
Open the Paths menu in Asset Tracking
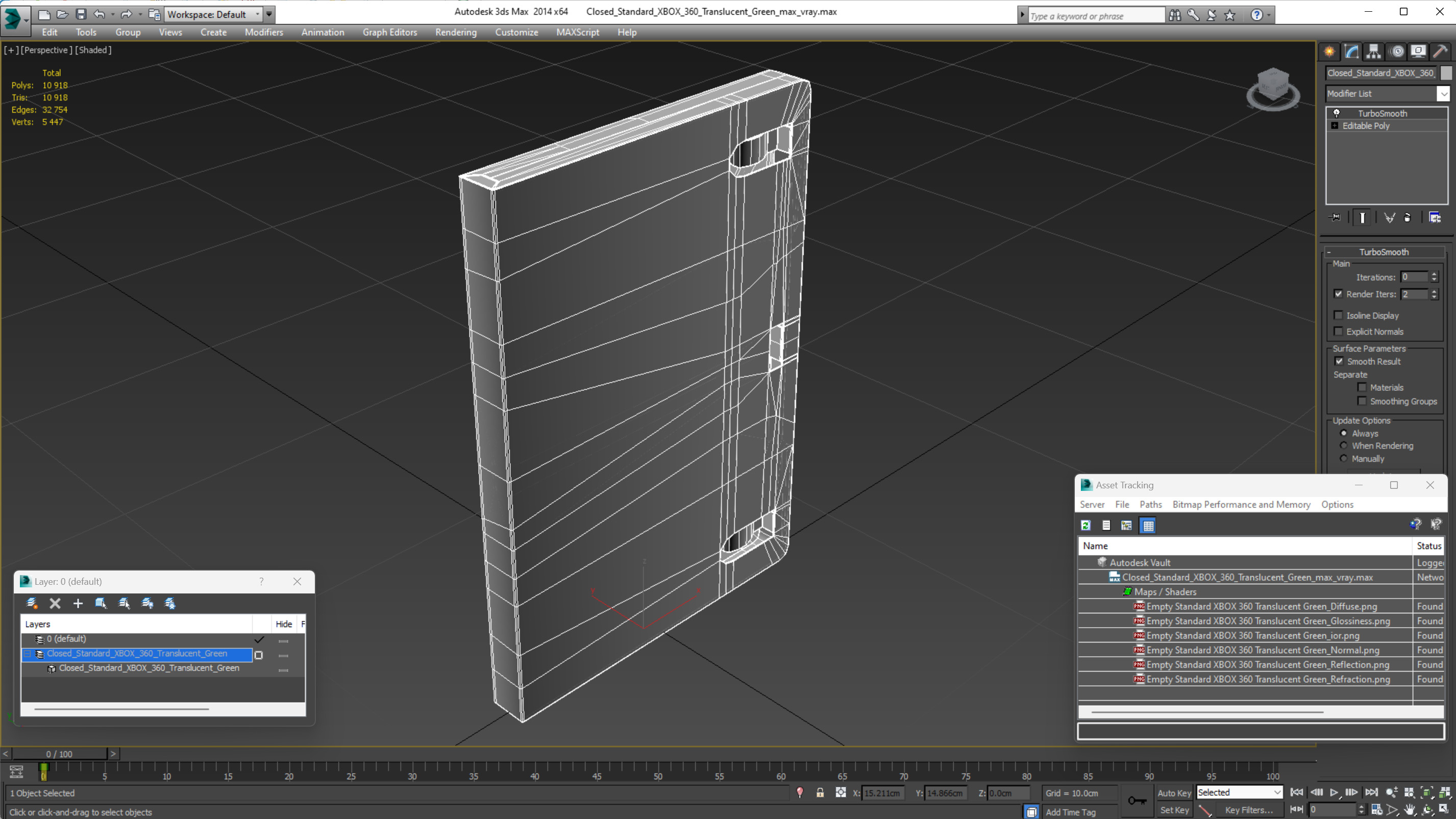(x=1150, y=504)
